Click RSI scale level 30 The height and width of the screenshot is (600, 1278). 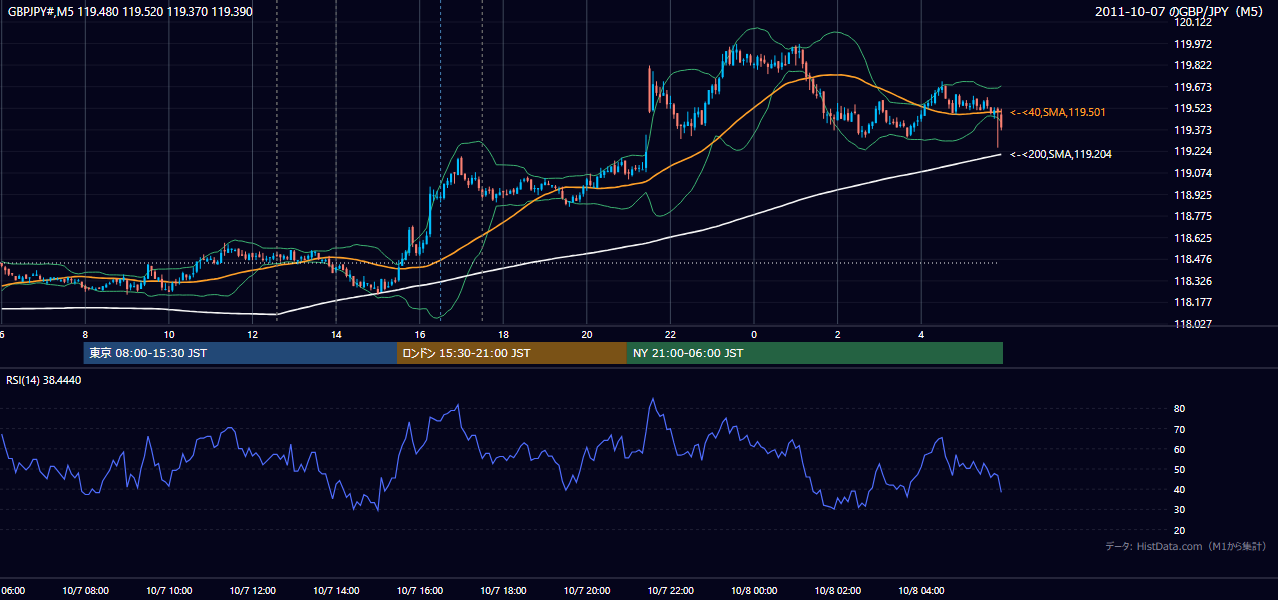point(1179,510)
